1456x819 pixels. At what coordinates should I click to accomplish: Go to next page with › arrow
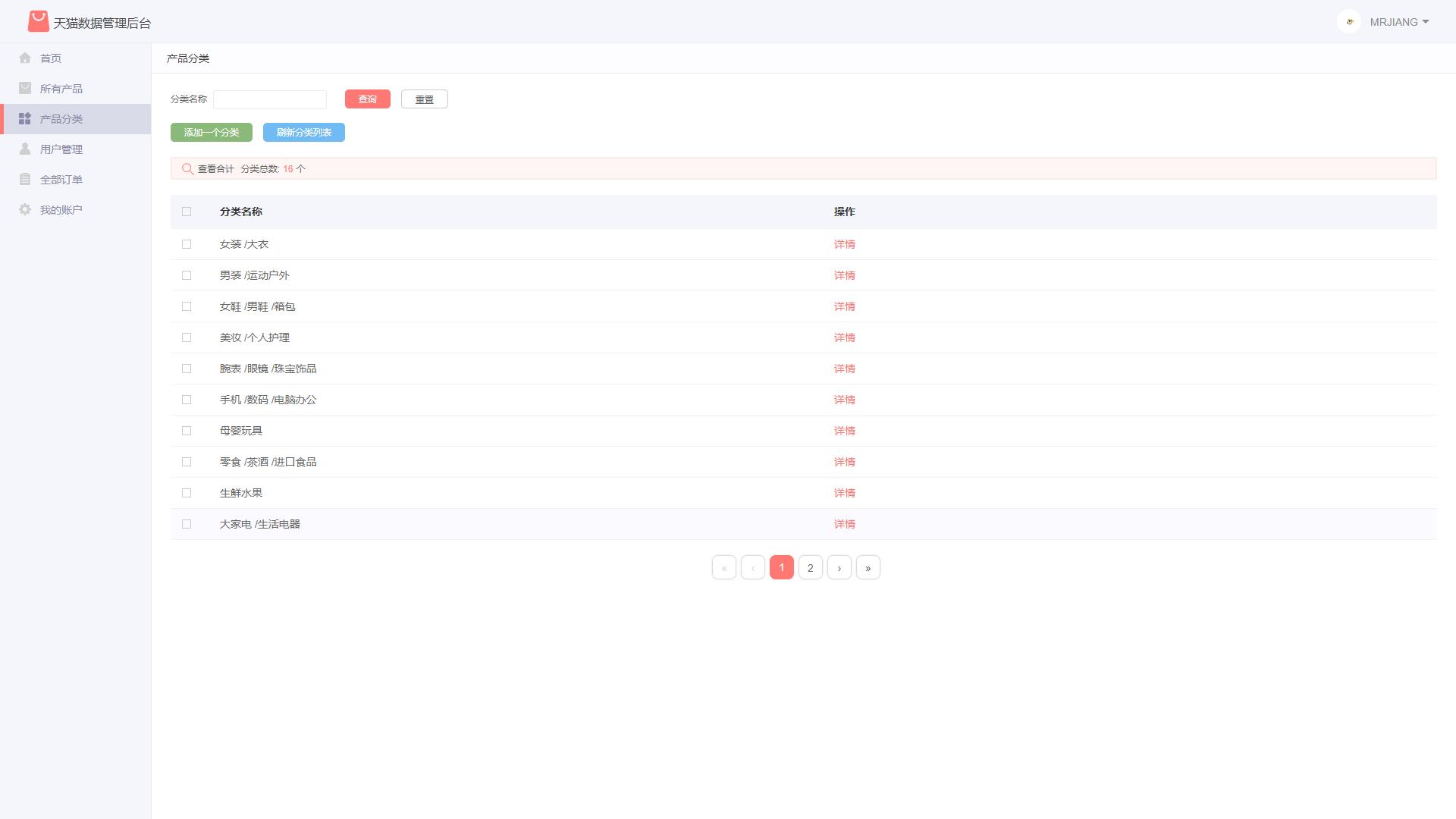coord(839,567)
